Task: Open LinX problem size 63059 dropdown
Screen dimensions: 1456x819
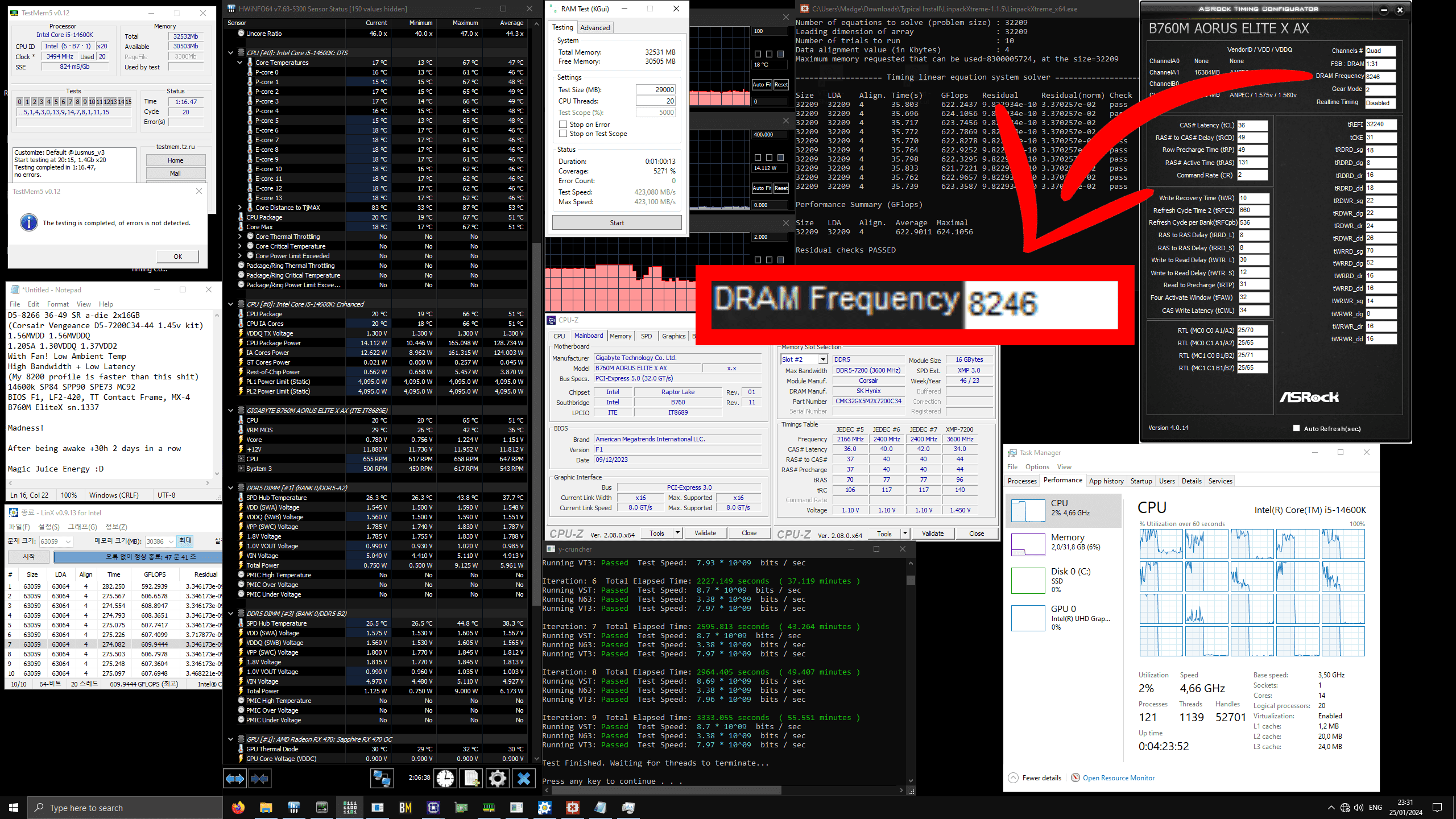Action: click(68, 541)
